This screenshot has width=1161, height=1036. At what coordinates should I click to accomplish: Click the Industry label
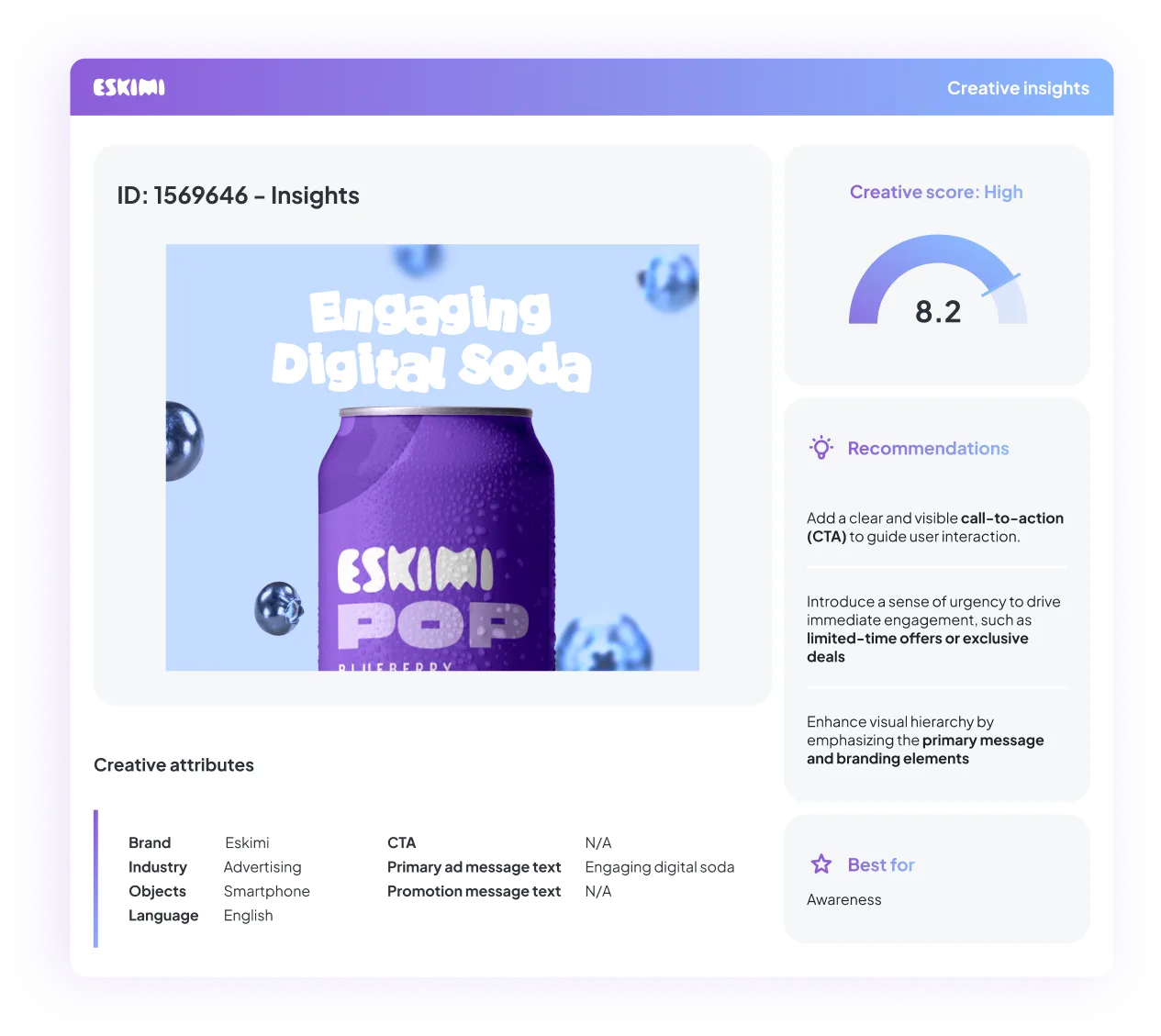(158, 867)
